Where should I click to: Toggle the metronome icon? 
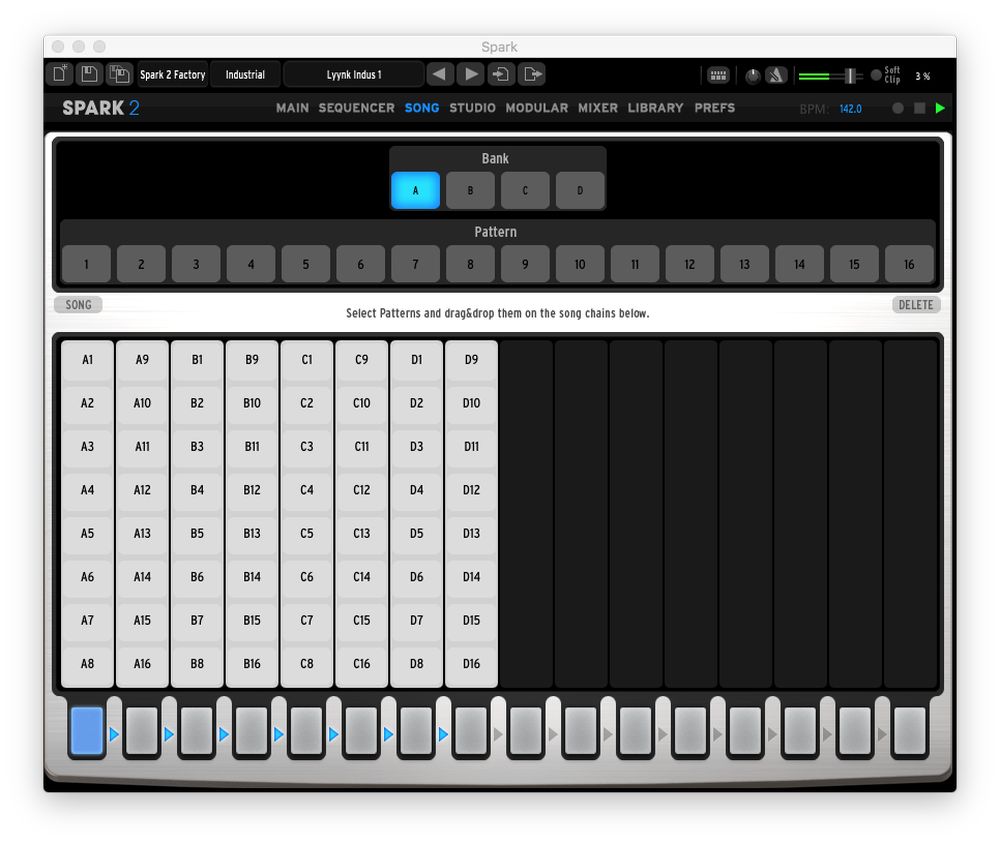[x=777, y=75]
